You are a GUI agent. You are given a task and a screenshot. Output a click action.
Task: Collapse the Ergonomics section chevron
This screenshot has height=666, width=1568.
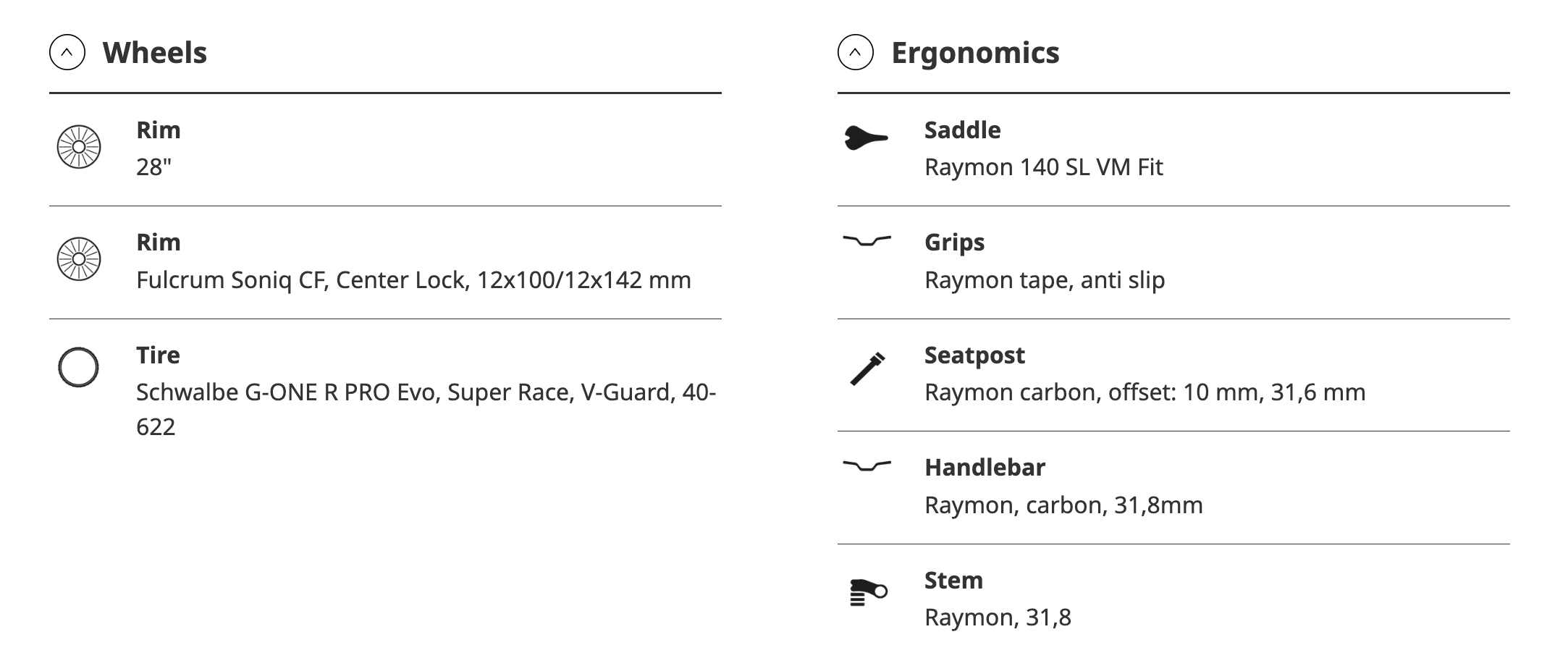855,53
